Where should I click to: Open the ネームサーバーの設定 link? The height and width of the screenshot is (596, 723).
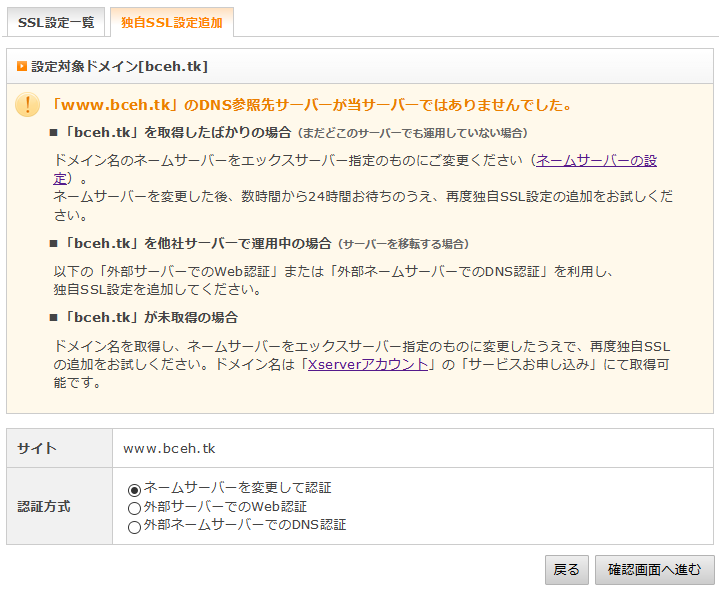[596, 160]
